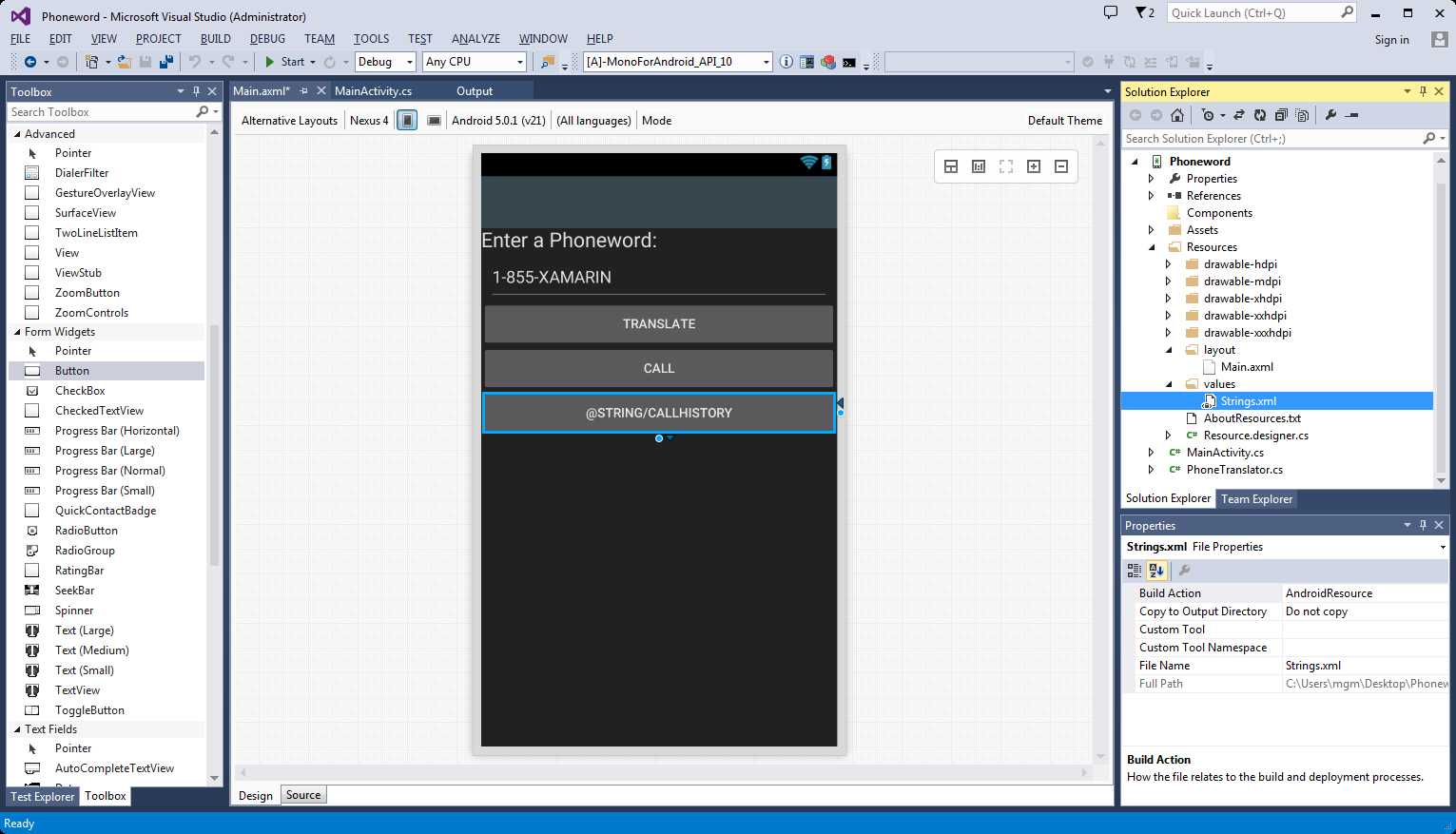Select the SeekBar widget in Toolbox

tap(74, 591)
